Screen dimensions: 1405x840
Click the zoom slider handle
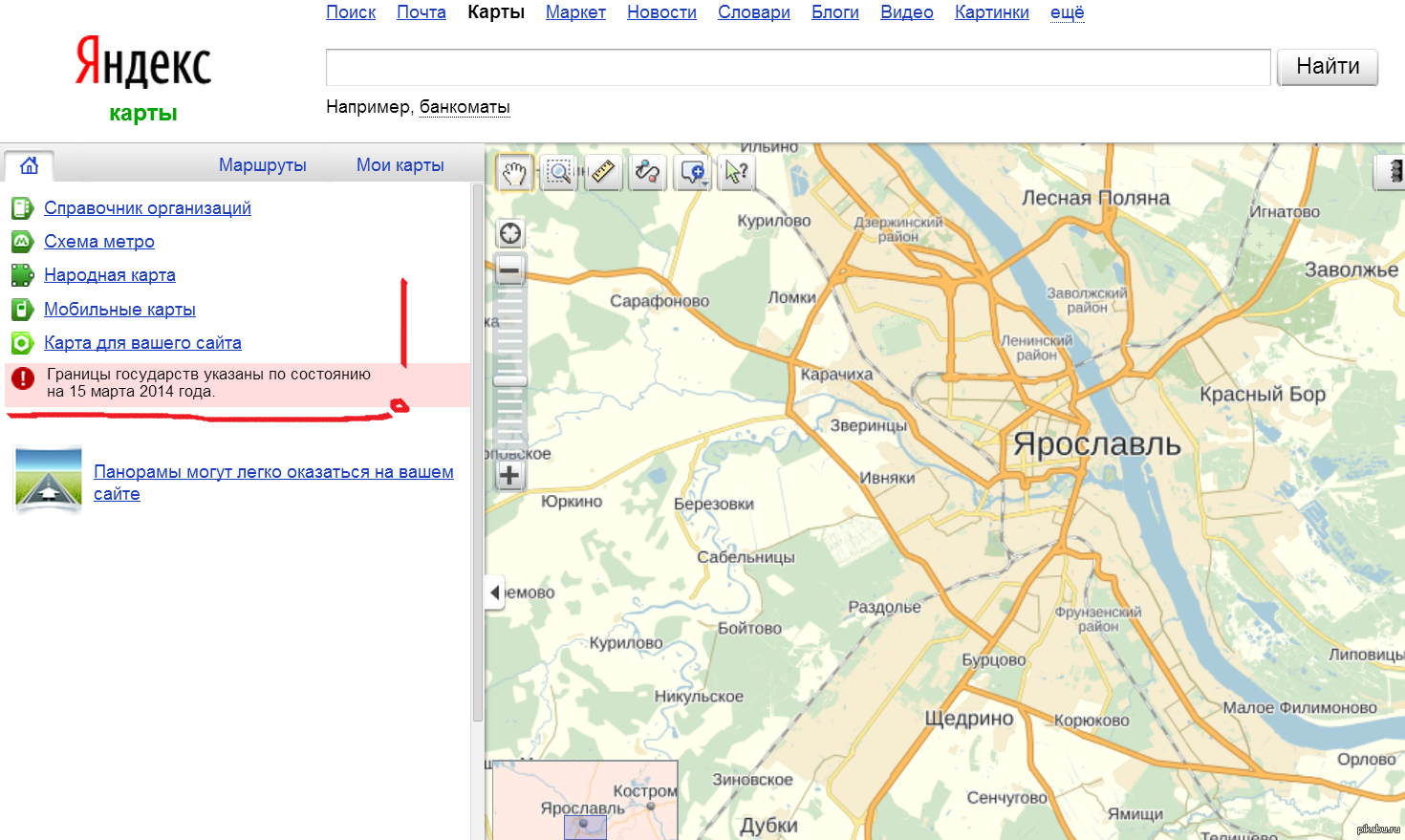(510, 380)
